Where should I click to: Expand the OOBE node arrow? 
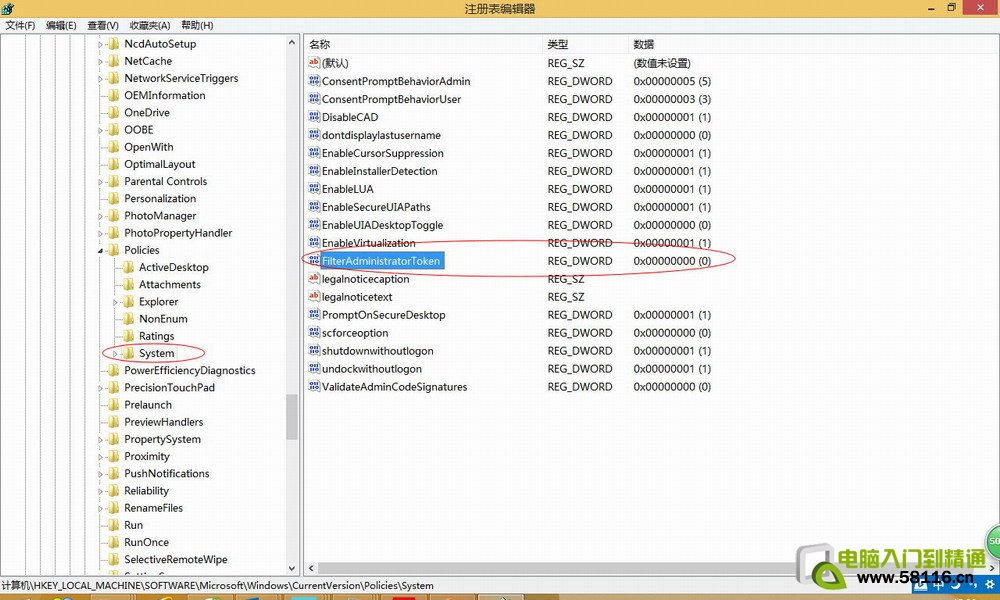click(100, 130)
